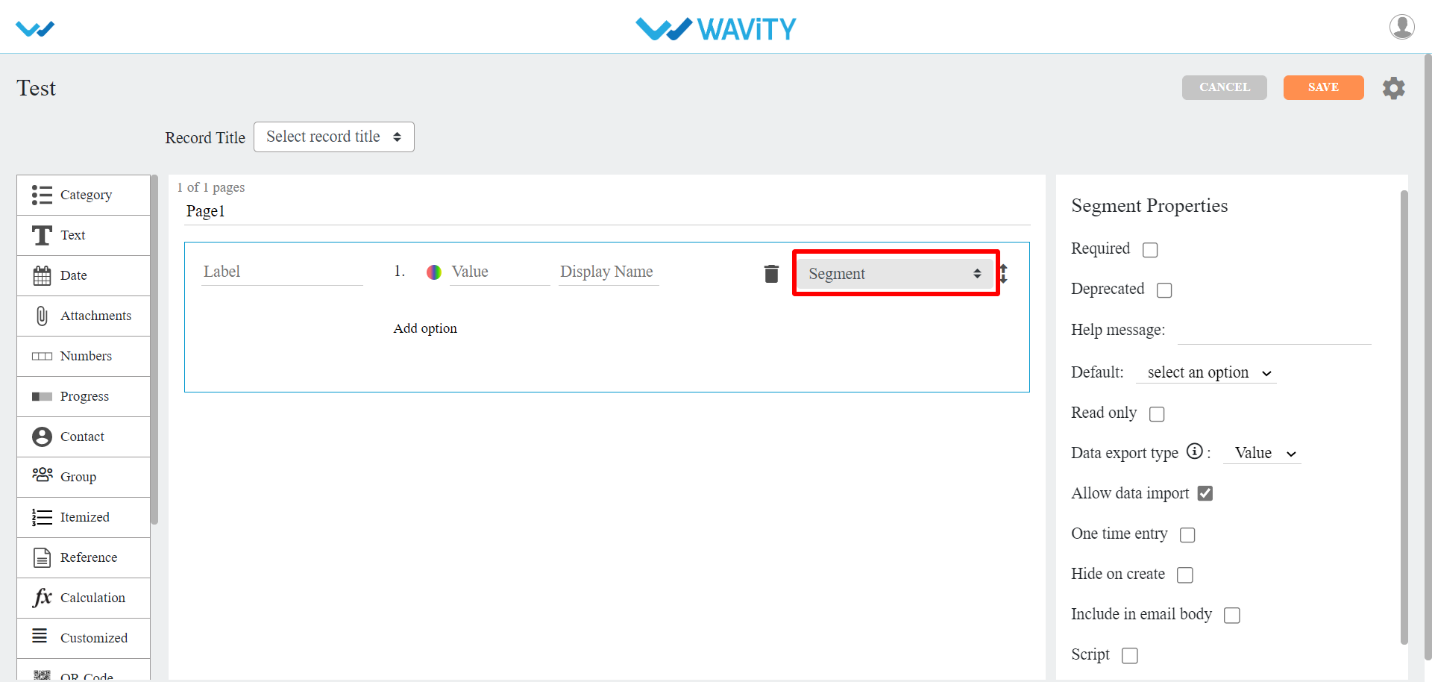The image size is (1432, 682).
Task: Click the Reference label in sidebar
Action: (89, 558)
